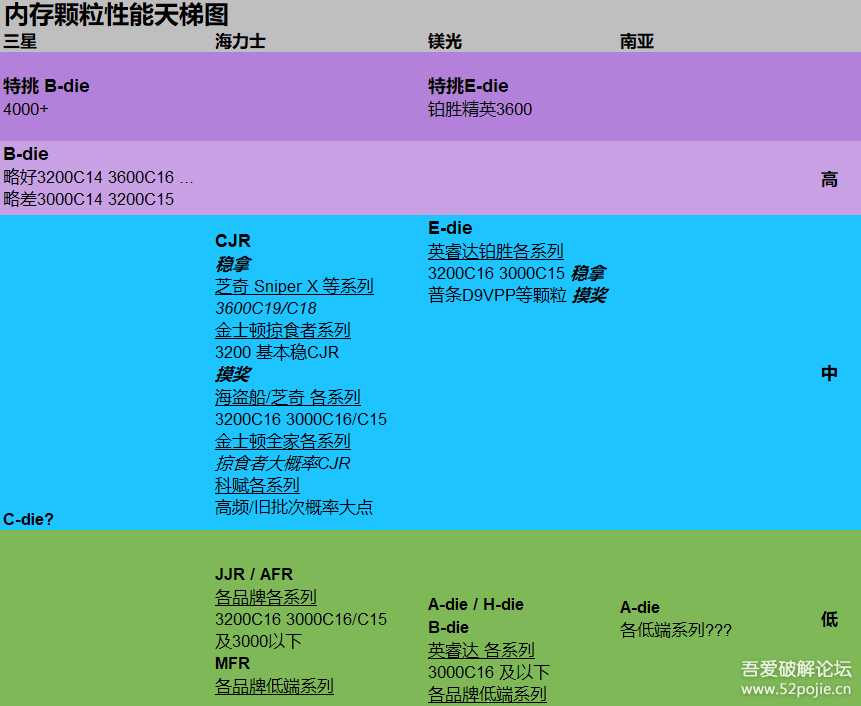Click the C-die? text in Samsung column
Screen dimensions: 861x706
pyautogui.click(x=28, y=518)
